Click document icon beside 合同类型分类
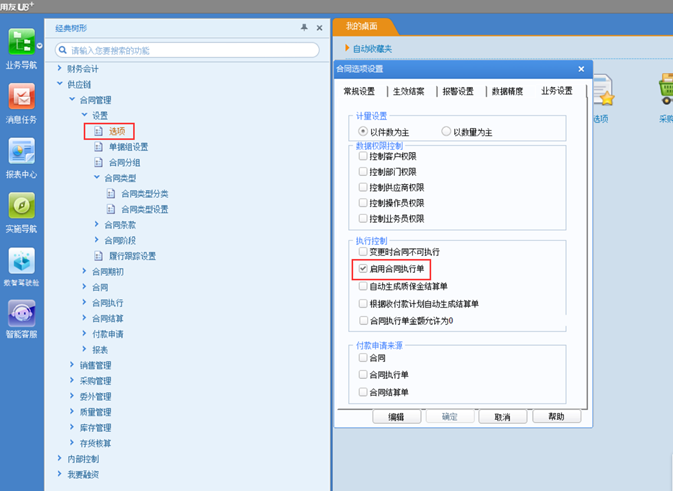Viewport: 673px width, 491px height. tap(111, 194)
